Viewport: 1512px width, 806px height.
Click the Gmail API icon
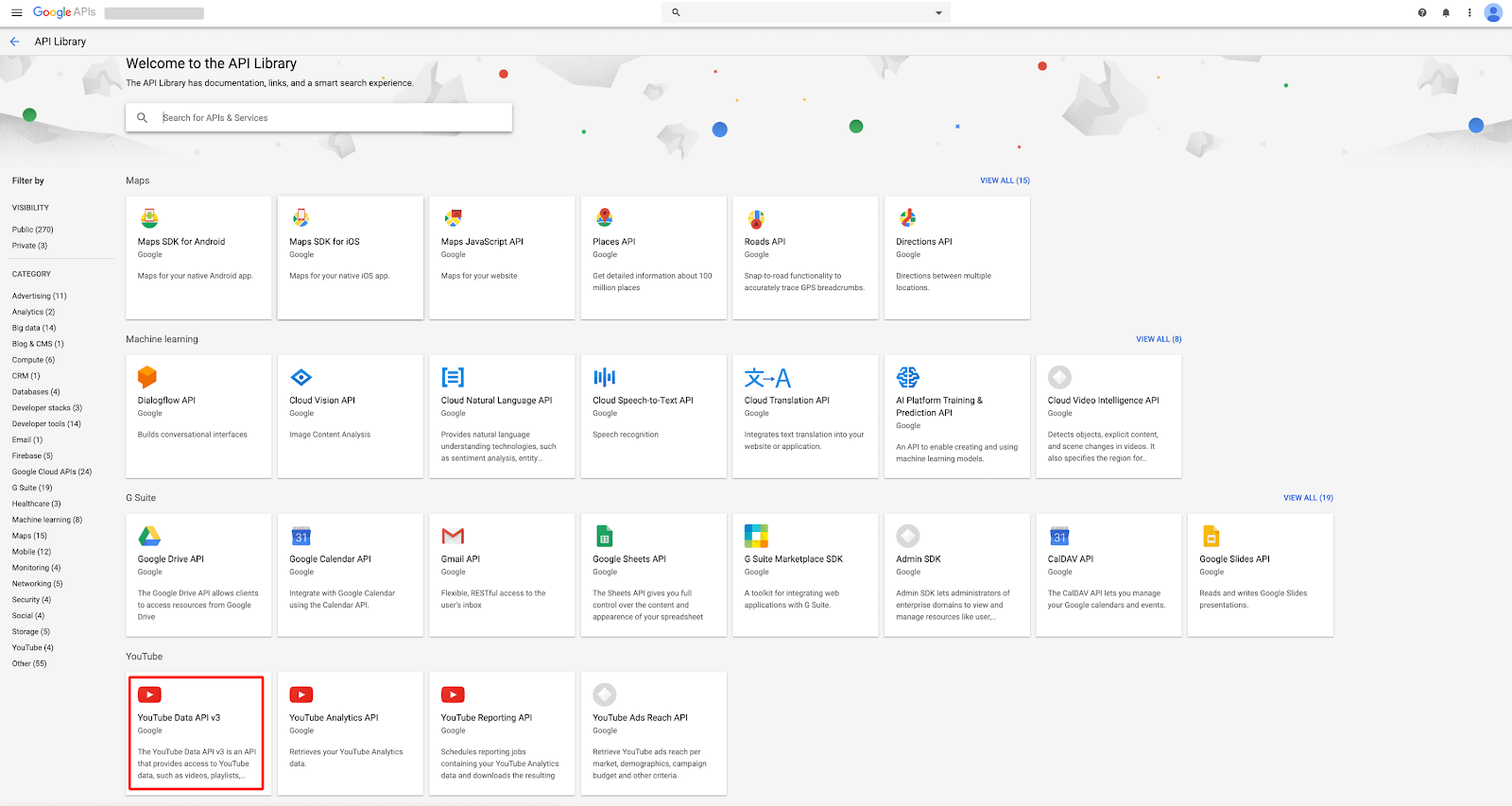click(x=453, y=537)
